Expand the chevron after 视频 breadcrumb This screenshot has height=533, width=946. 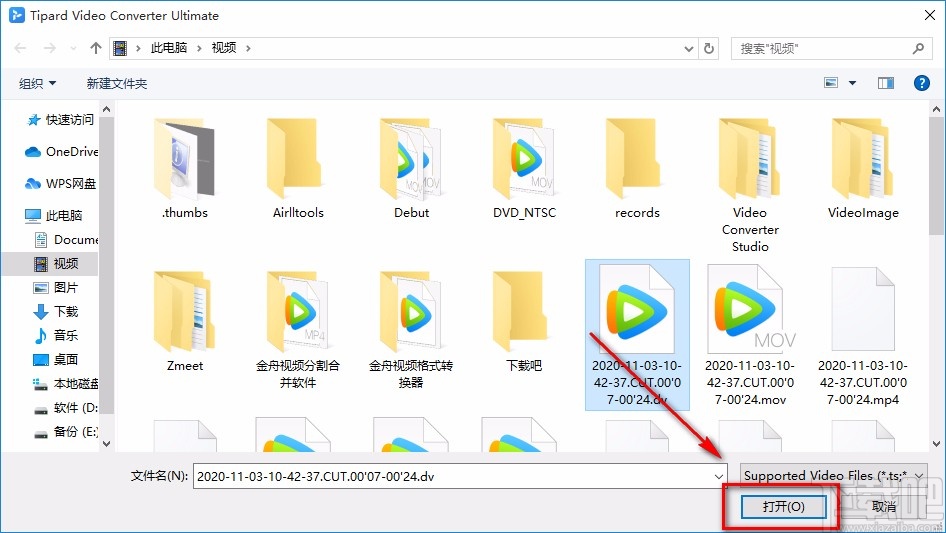[x=248, y=48]
